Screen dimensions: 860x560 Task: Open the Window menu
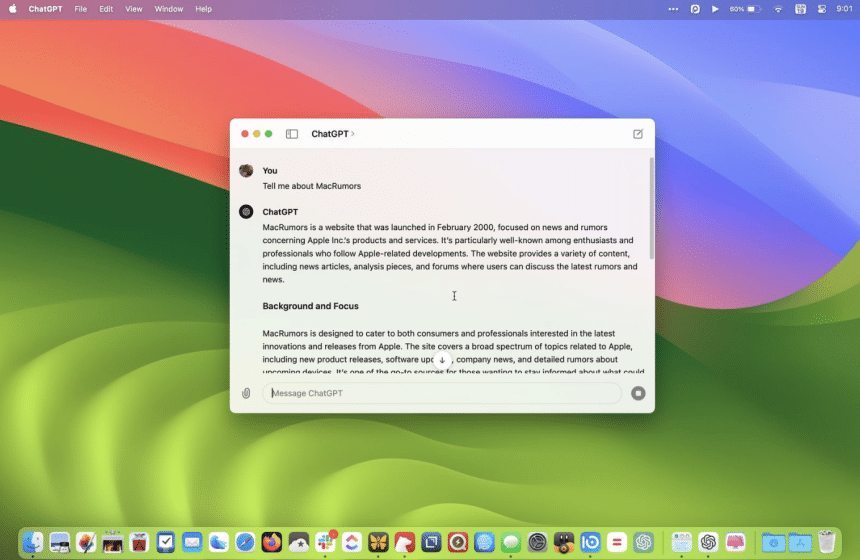(168, 9)
